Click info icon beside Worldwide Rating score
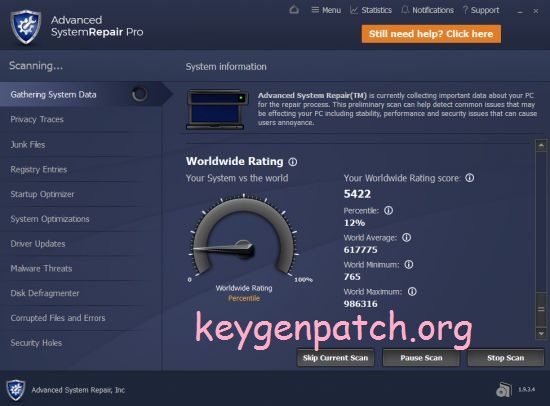Viewport: 550px width, 406px height. click(x=469, y=178)
